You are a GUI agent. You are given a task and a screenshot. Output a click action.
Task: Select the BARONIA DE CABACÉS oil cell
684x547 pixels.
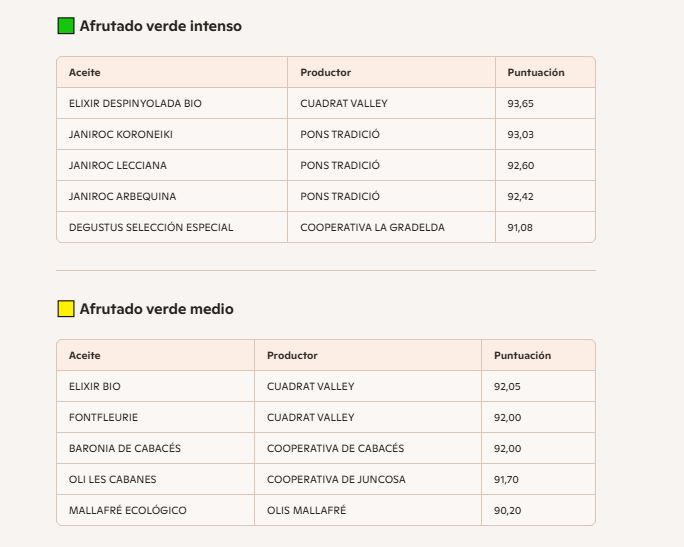tap(125, 449)
